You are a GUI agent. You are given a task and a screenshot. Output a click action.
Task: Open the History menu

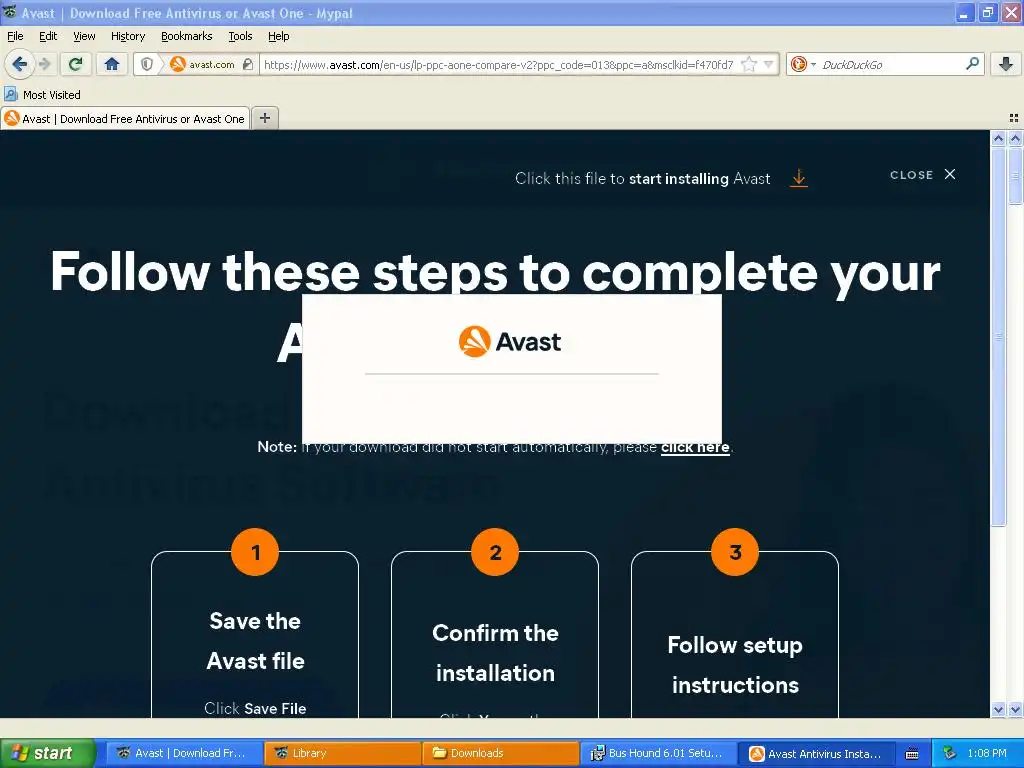pyautogui.click(x=127, y=36)
